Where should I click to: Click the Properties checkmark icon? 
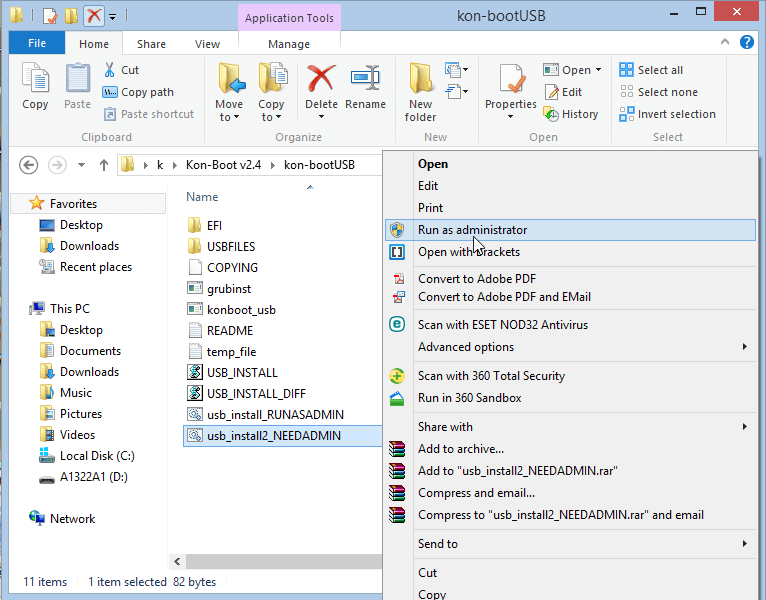click(511, 78)
